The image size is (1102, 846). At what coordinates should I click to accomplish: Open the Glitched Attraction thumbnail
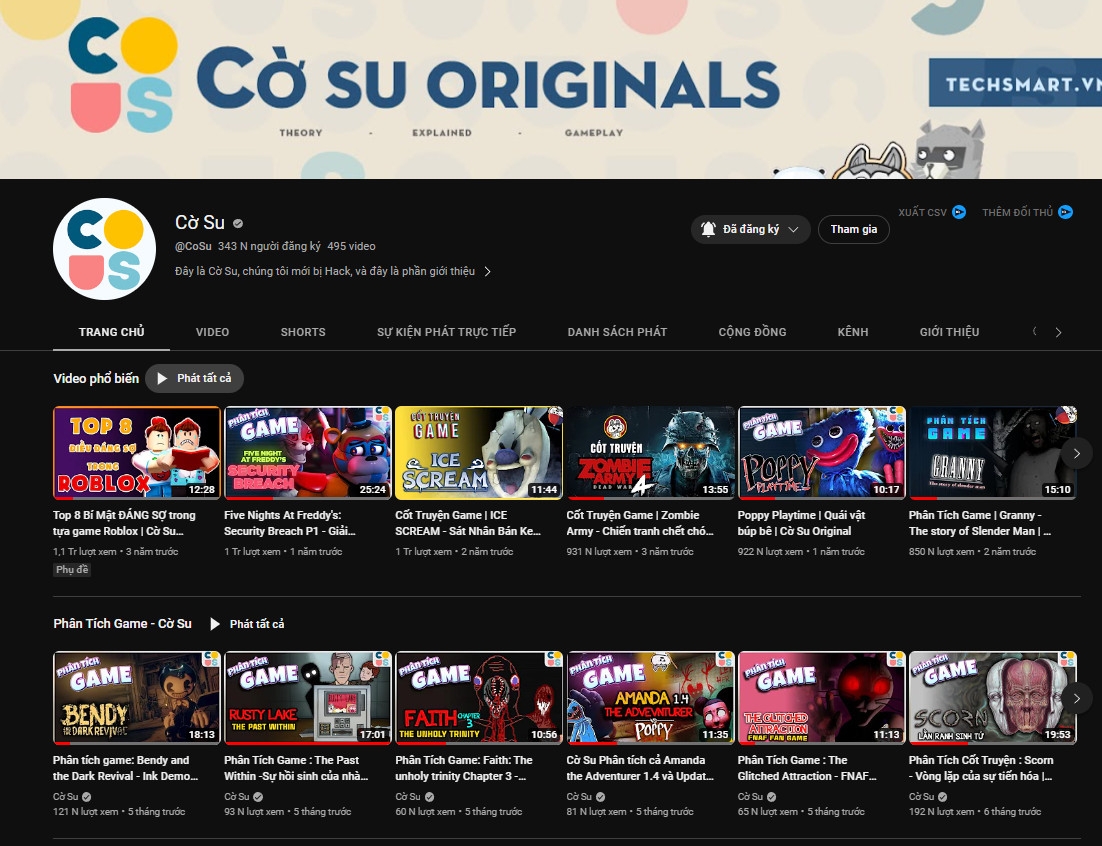(x=822, y=698)
